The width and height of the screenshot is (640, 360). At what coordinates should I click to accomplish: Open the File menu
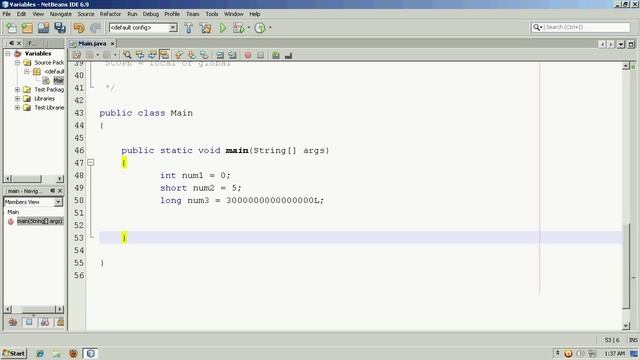point(7,14)
